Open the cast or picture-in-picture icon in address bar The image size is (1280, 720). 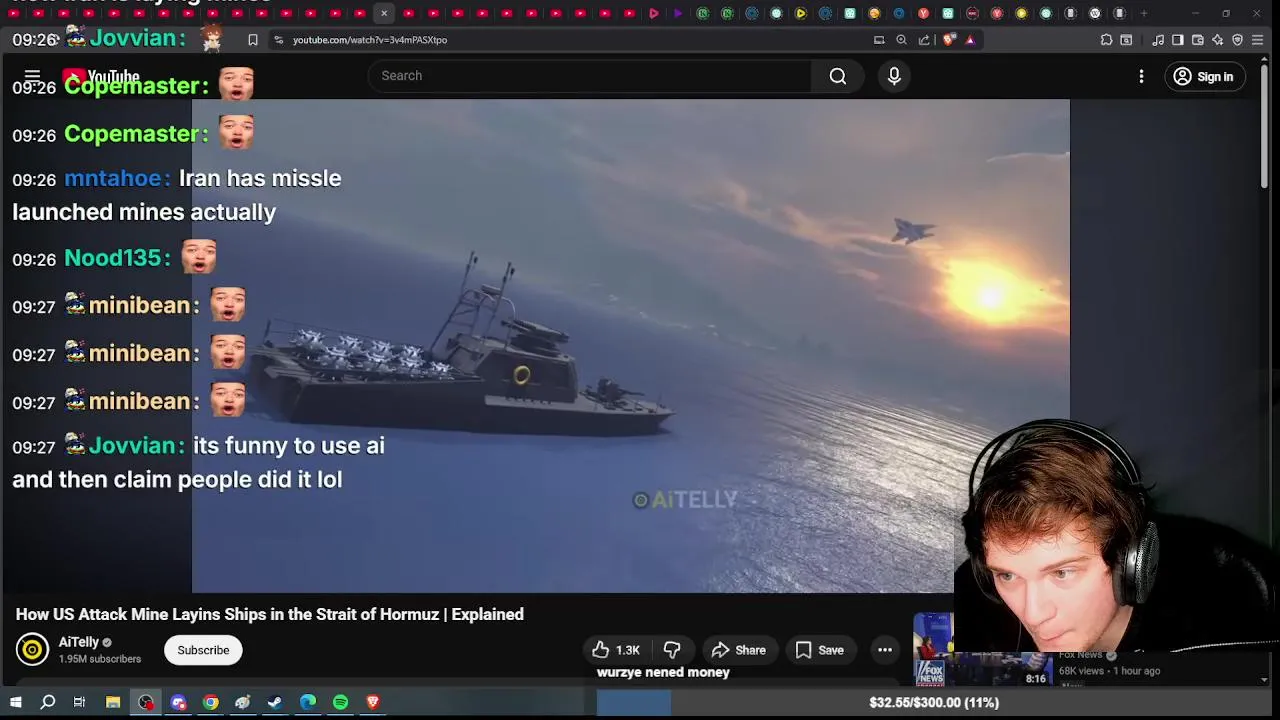[x=879, y=40]
